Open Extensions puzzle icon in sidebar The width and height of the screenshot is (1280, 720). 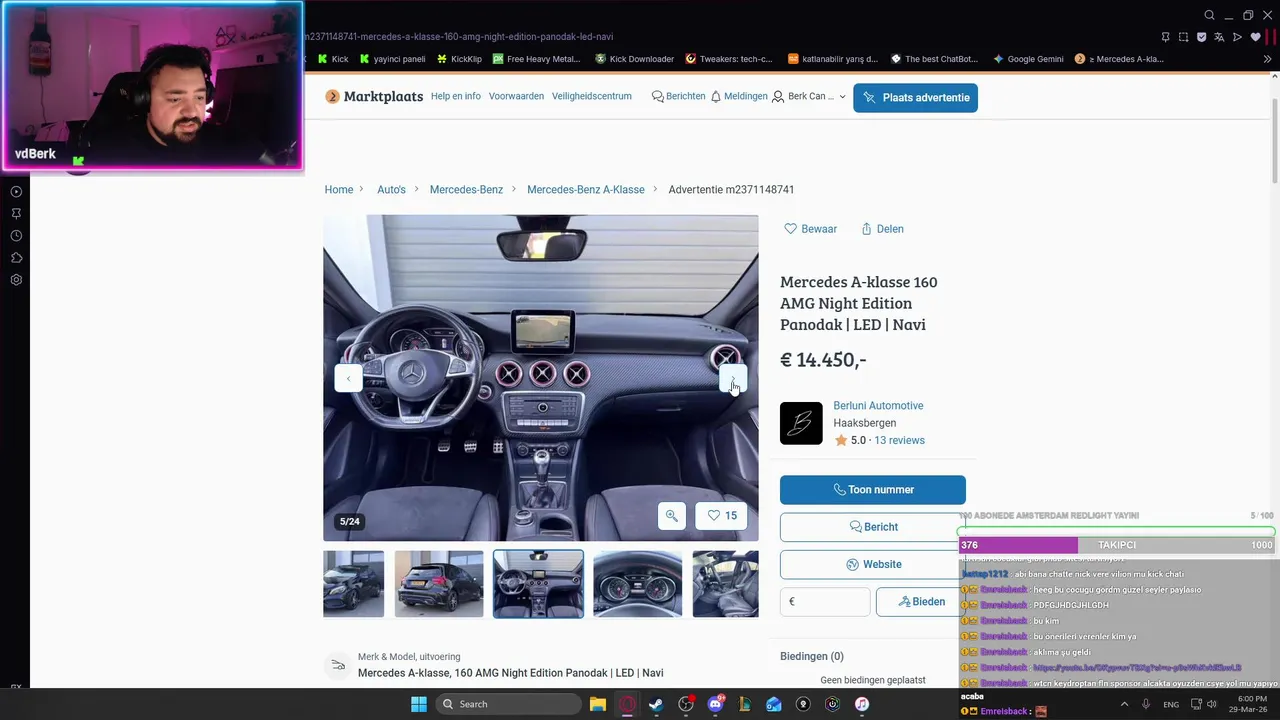[x=16, y=258]
